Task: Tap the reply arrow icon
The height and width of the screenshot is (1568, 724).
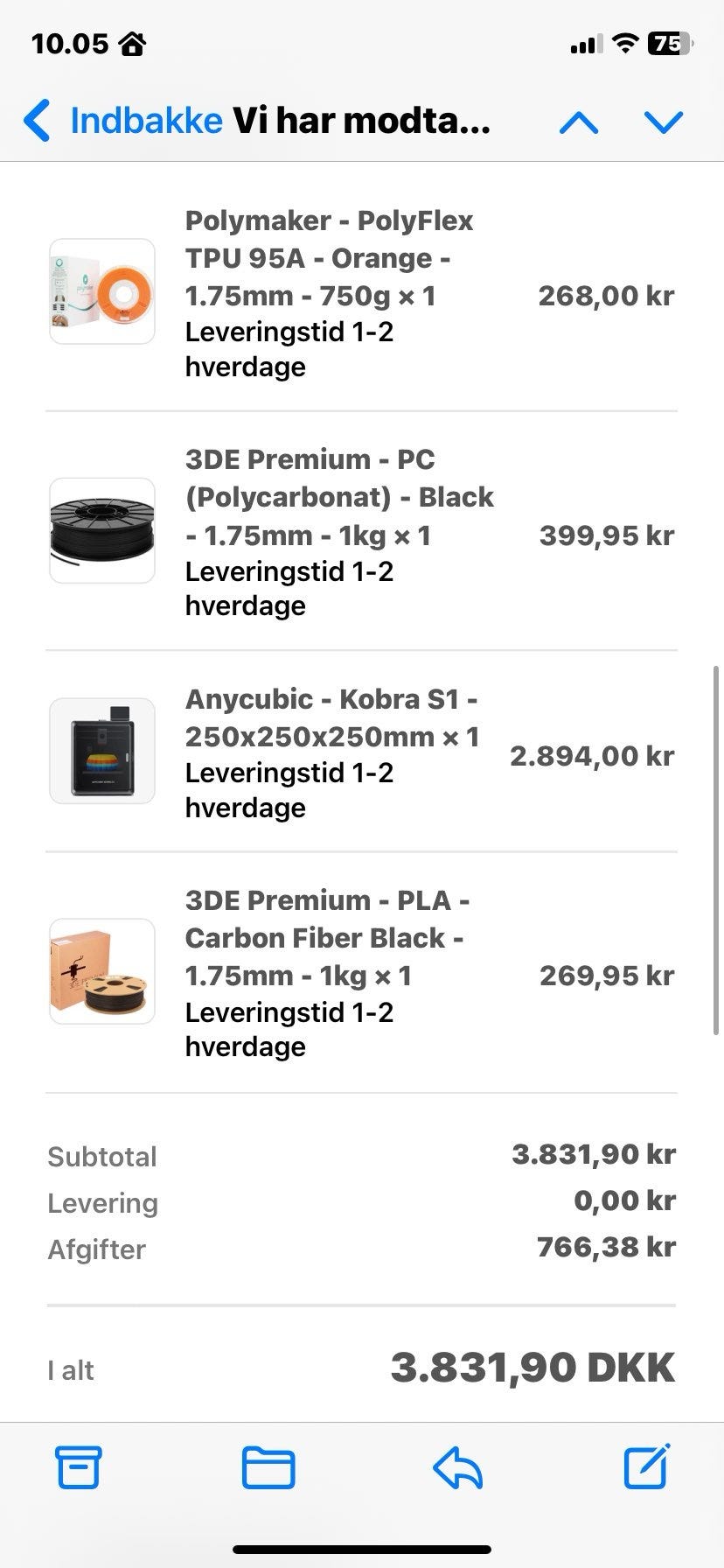Action: [457, 1467]
